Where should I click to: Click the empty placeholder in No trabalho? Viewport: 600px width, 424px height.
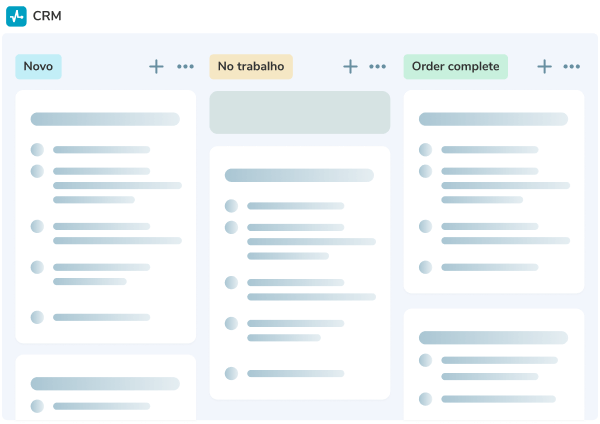click(299, 112)
